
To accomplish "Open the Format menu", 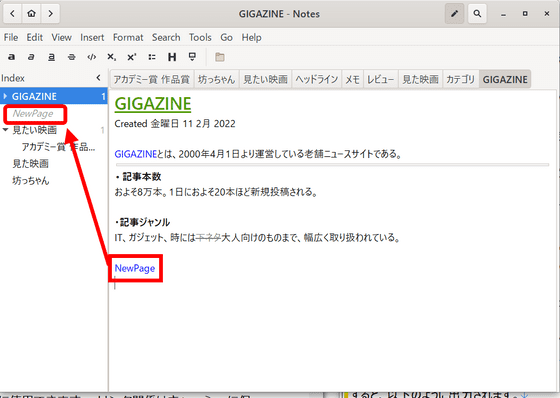I will [x=128, y=37].
